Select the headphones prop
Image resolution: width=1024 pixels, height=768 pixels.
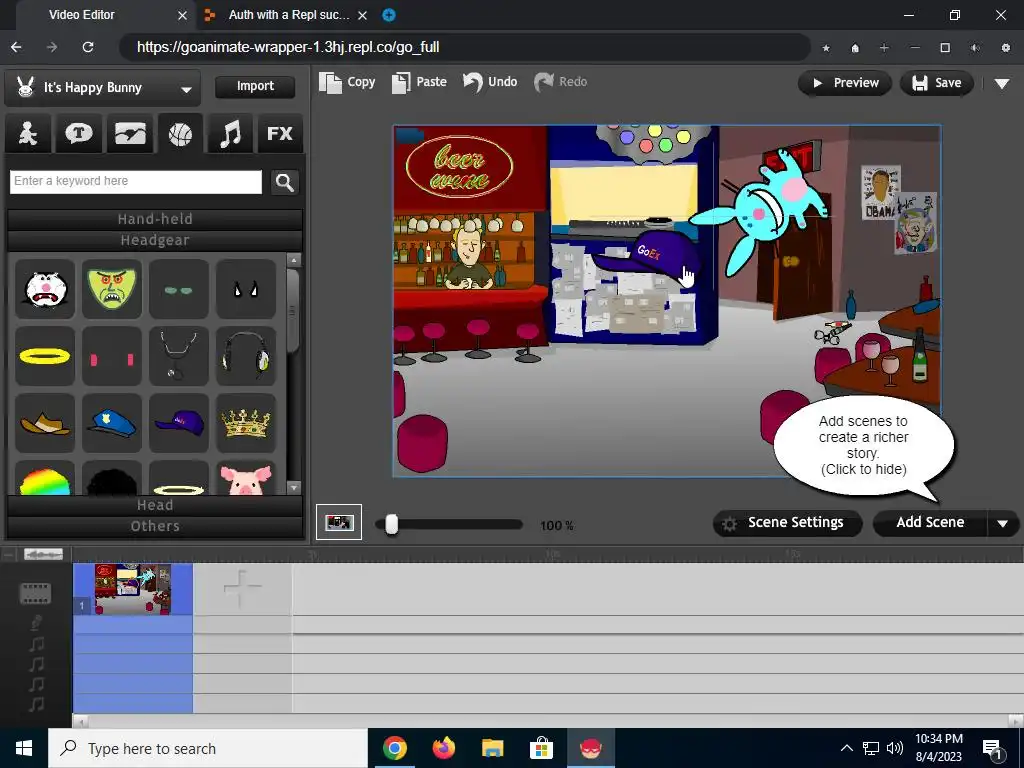point(246,356)
